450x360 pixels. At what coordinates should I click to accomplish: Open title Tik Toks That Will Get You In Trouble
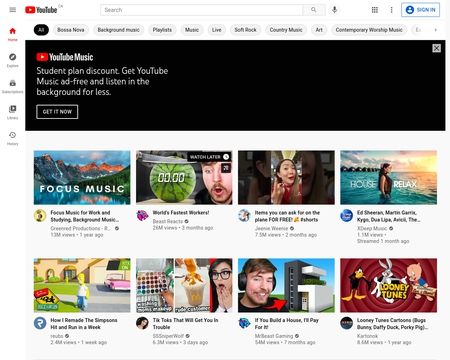pyautogui.click(x=185, y=323)
